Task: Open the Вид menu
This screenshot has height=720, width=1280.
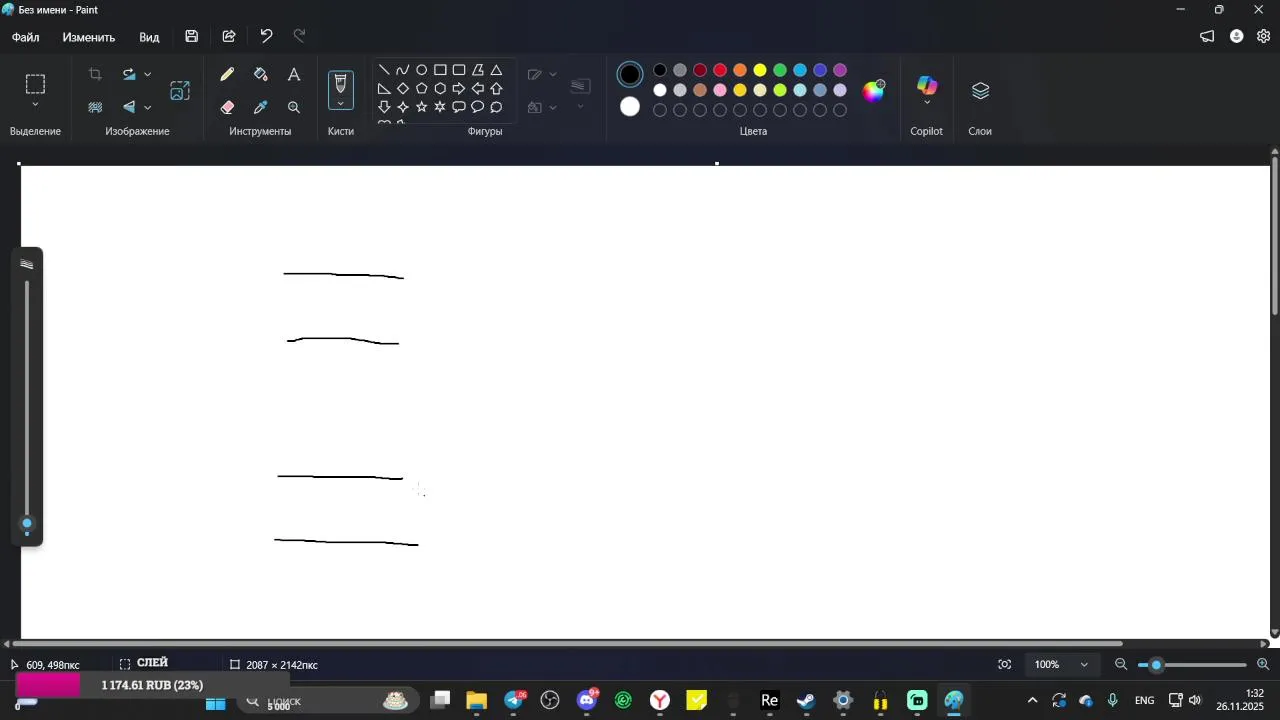Action: (x=149, y=37)
